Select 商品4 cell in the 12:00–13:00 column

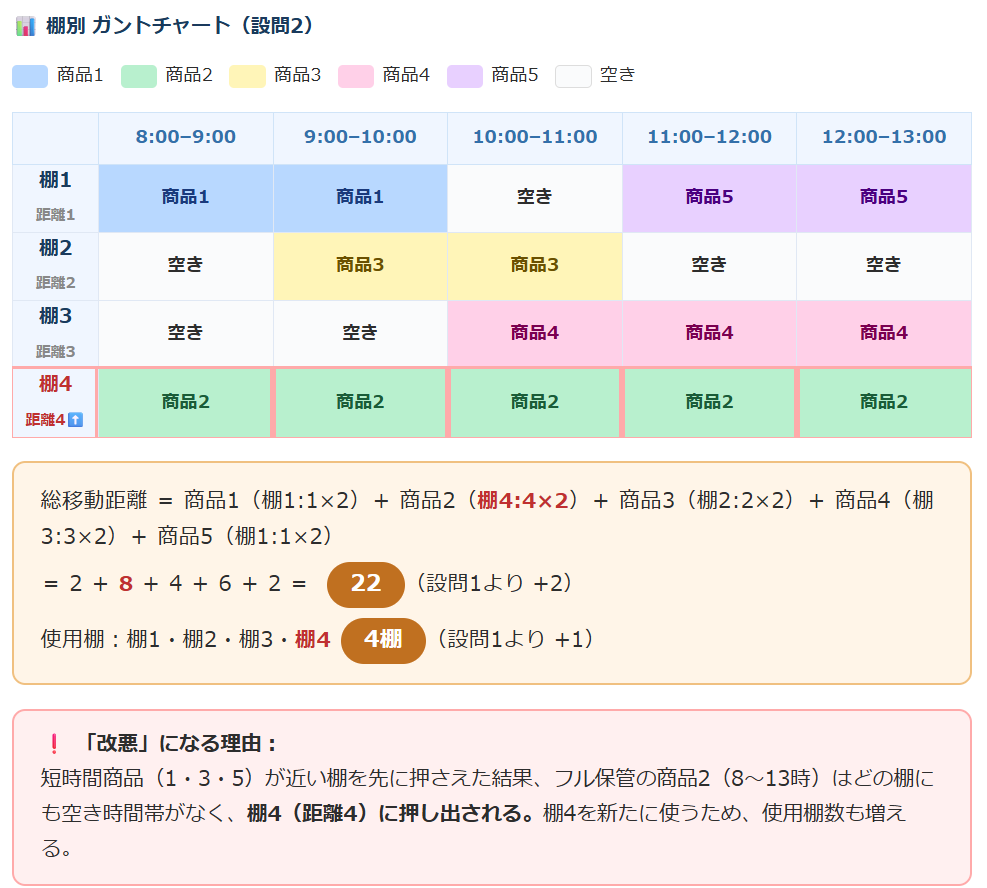point(883,333)
